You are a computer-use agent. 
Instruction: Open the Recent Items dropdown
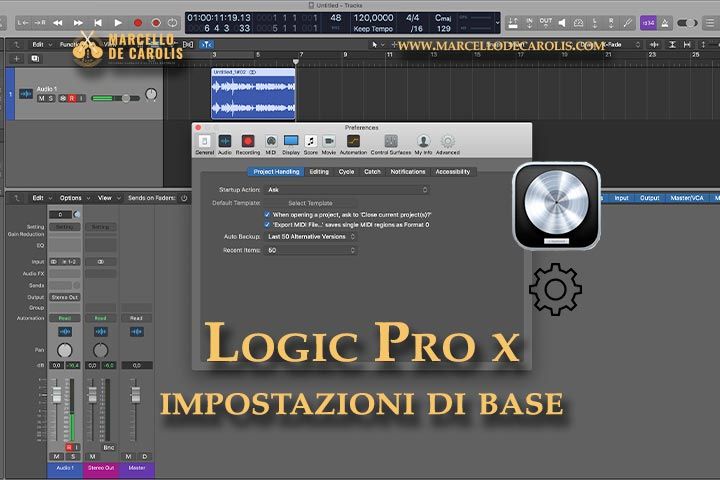(311, 250)
